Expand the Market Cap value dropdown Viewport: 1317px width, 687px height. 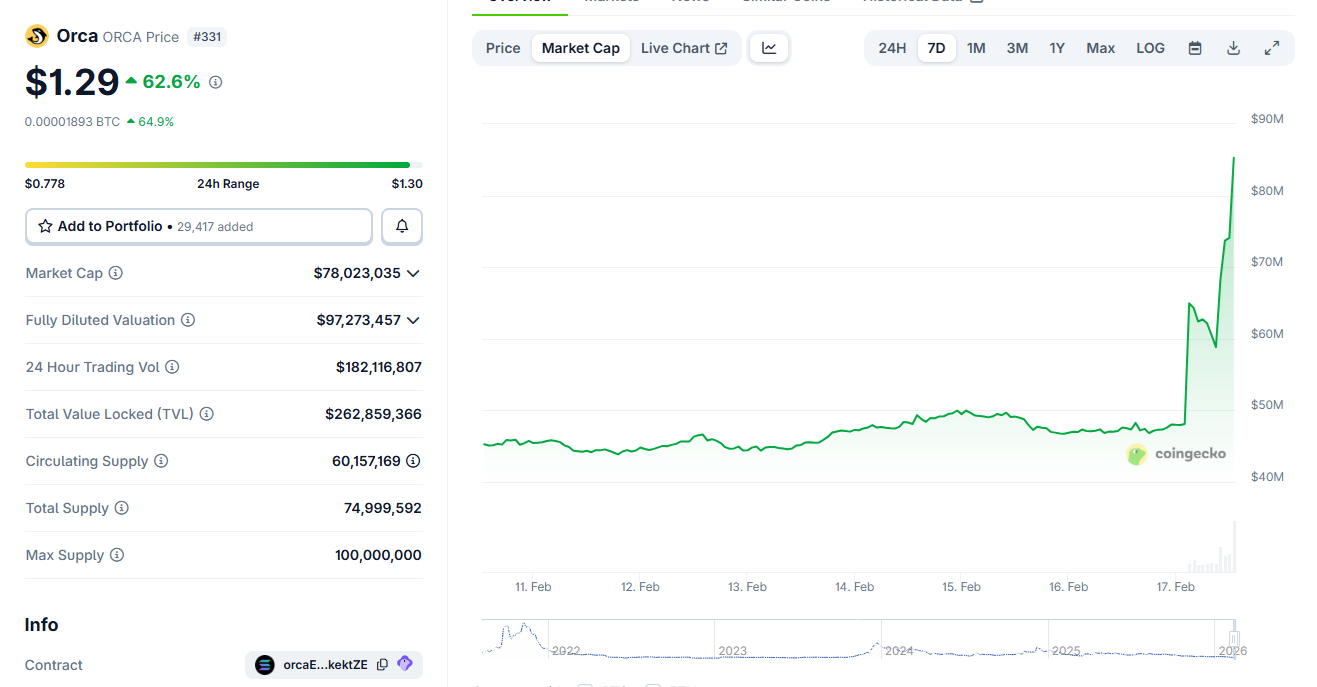coord(414,272)
